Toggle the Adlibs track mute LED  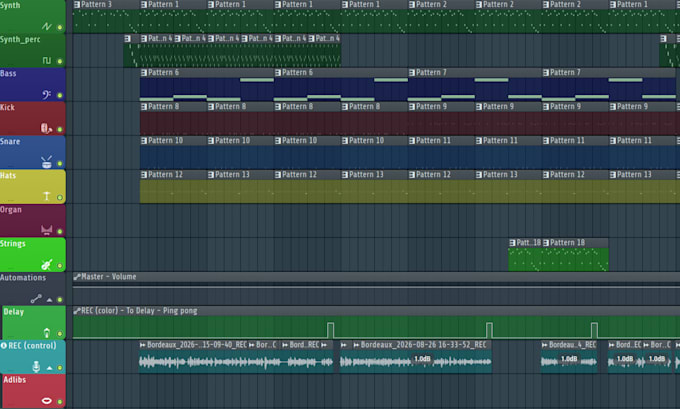coord(60,402)
